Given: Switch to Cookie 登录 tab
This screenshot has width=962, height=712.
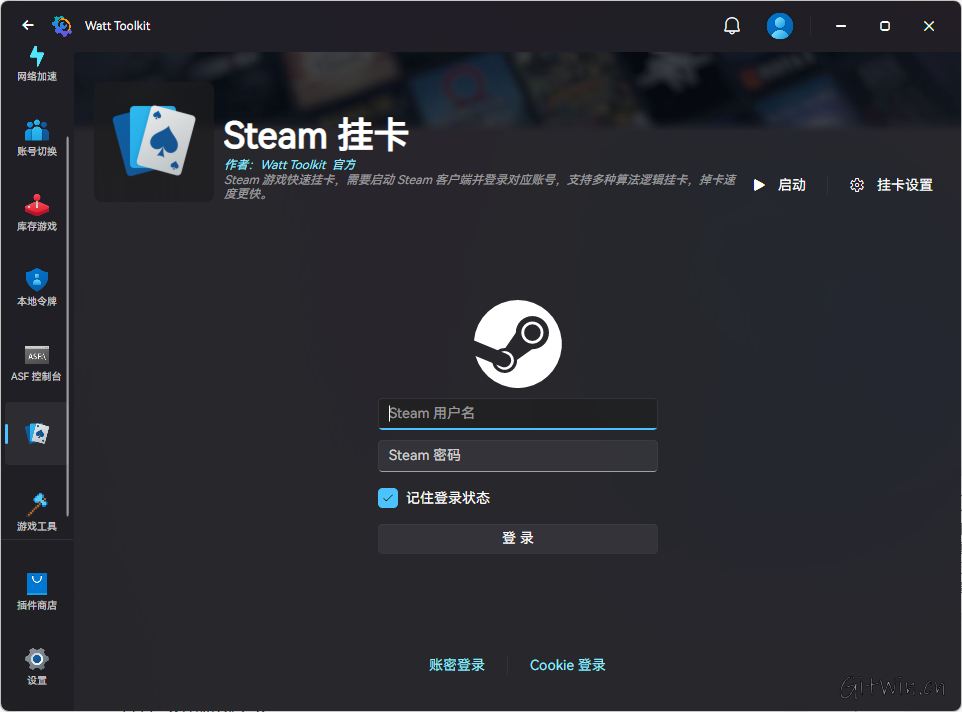Looking at the screenshot, I should tap(568, 665).
